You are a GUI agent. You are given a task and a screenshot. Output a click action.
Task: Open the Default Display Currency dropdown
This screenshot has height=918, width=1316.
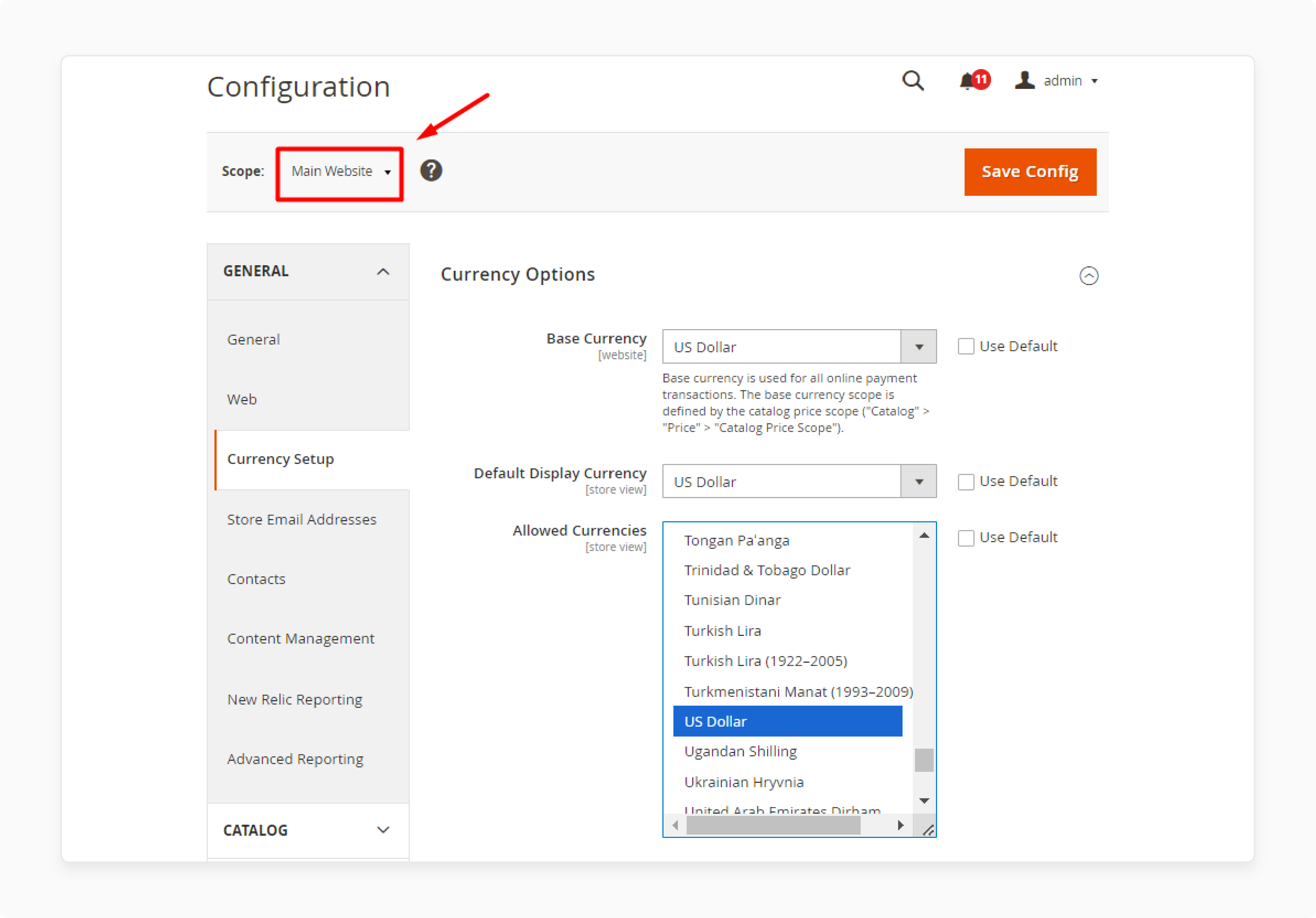coord(799,481)
